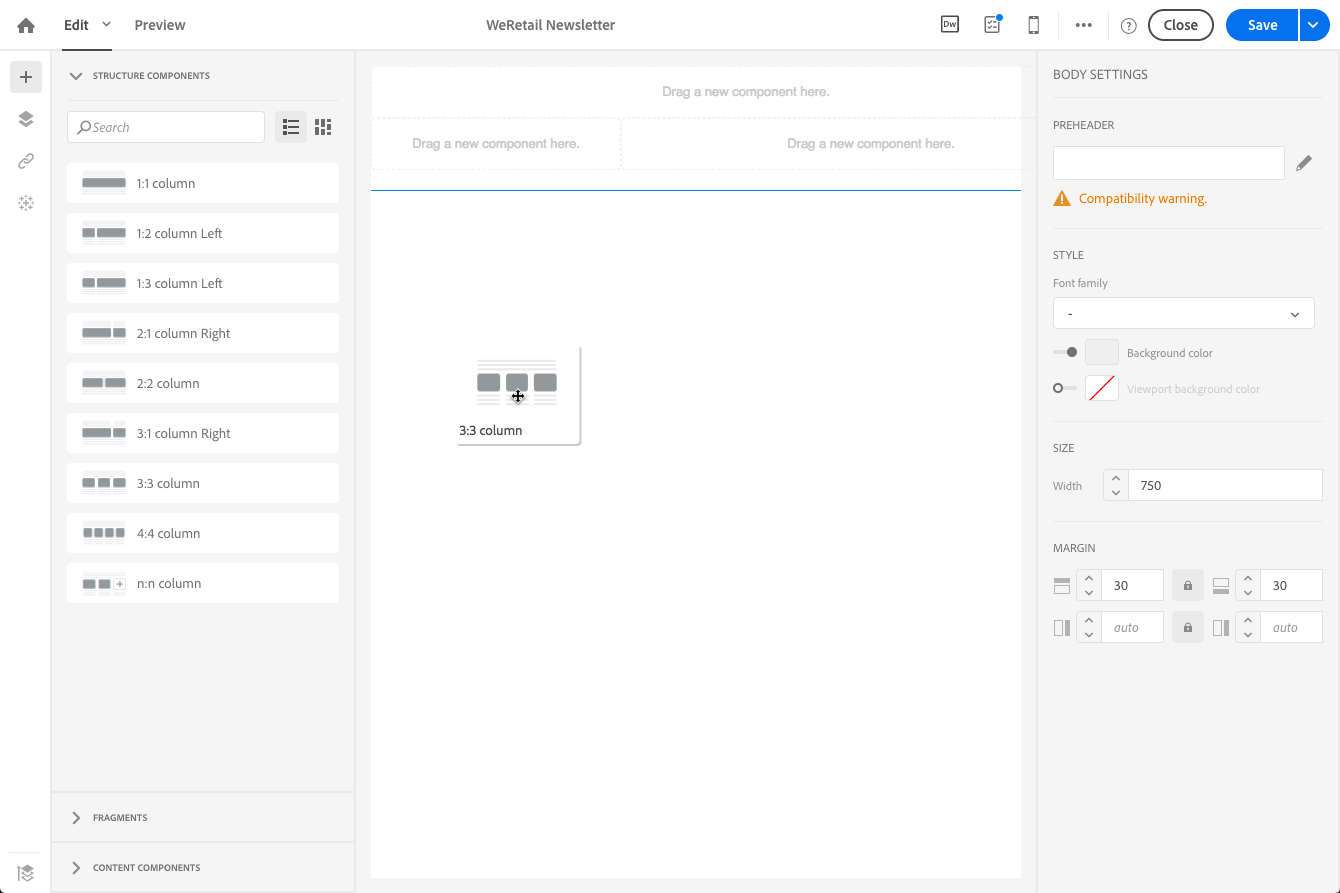Adjust the right margin stepper
Screen dimensions: 1340x893
tap(1248, 627)
